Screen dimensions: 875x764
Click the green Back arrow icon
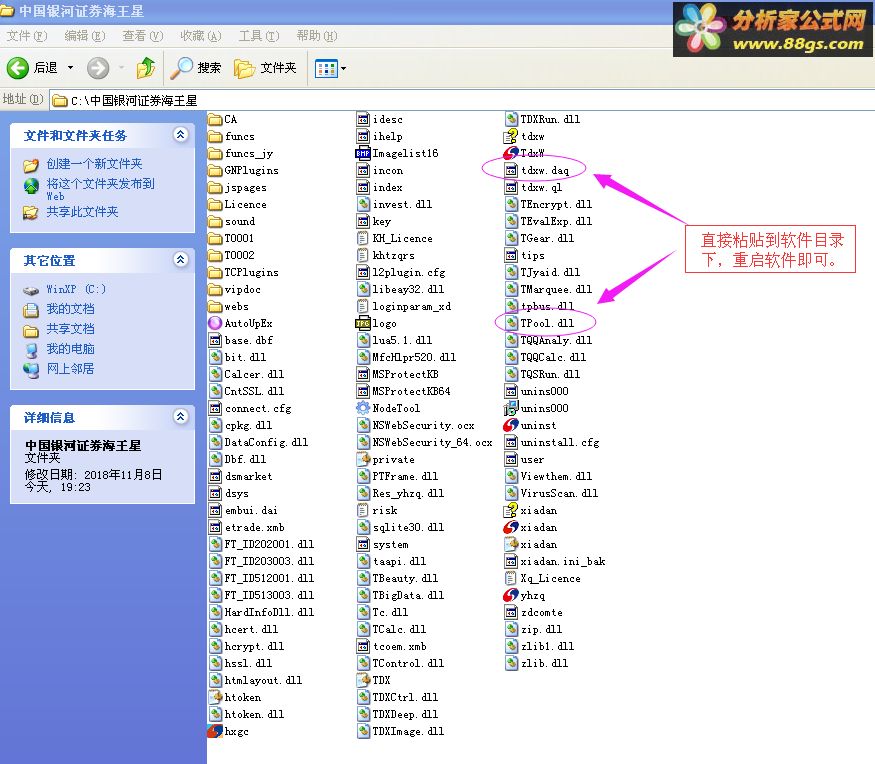pyautogui.click(x=17, y=68)
